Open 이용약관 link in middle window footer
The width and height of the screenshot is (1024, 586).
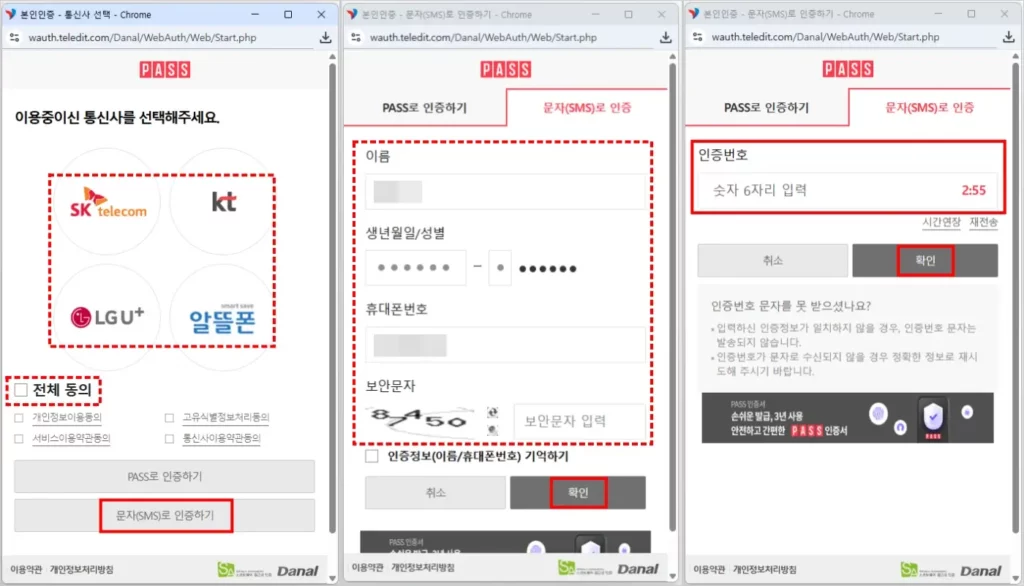[x=368, y=568]
